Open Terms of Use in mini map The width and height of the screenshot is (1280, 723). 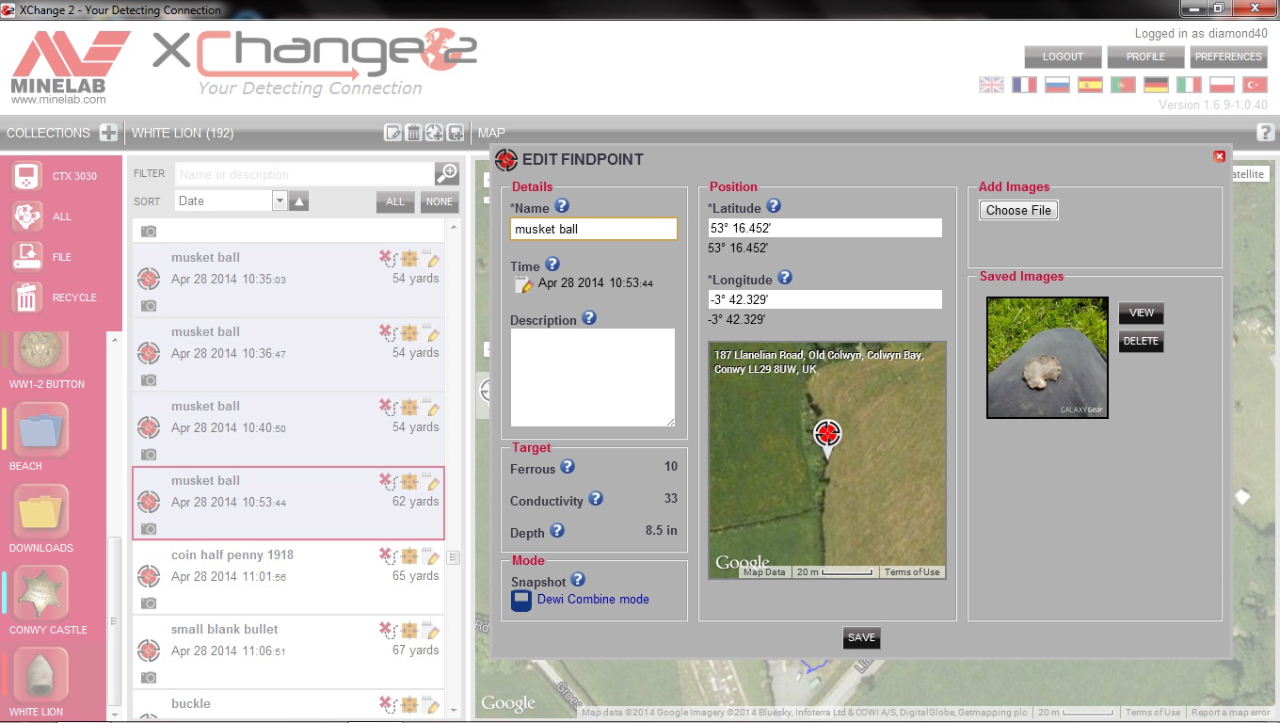911,572
